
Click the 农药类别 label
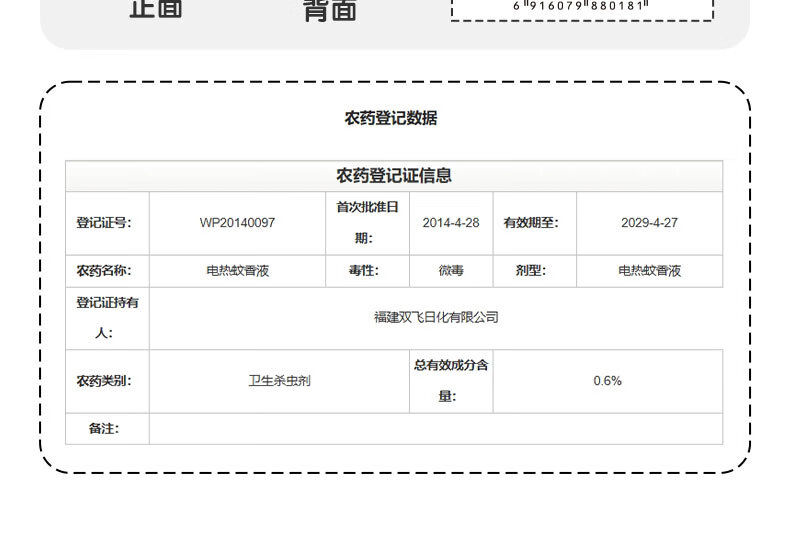coord(104,381)
